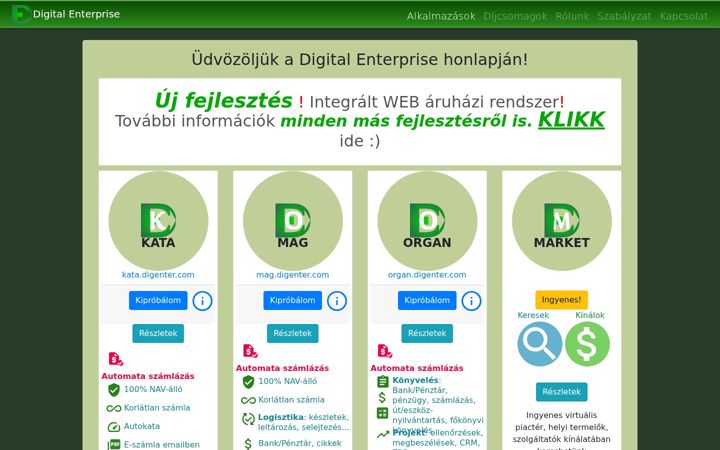The height and width of the screenshot is (450, 720).
Task: Click the Autokata text
Action: pos(142,426)
